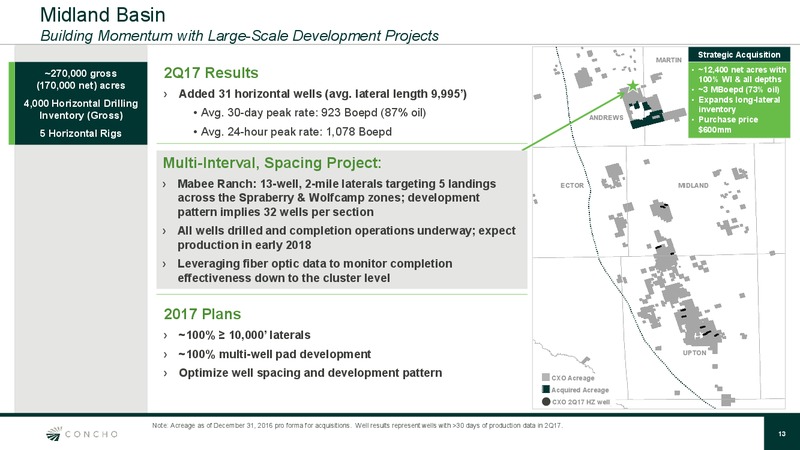This screenshot has height=450, width=800.
Task: Click the 'CXO 2Q17 HZ well' legend label
Action: click(x=581, y=402)
